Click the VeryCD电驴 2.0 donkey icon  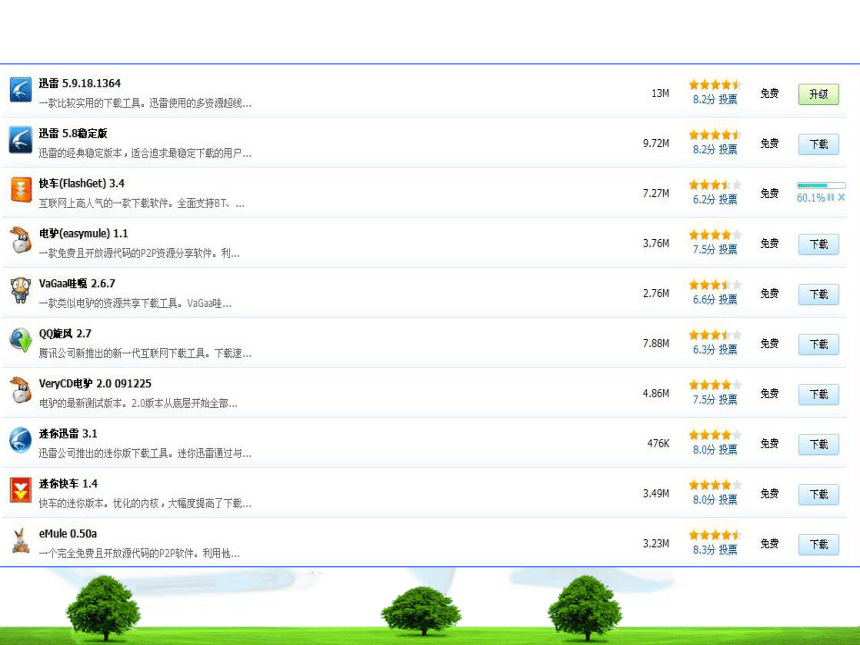(x=21, y=390)
